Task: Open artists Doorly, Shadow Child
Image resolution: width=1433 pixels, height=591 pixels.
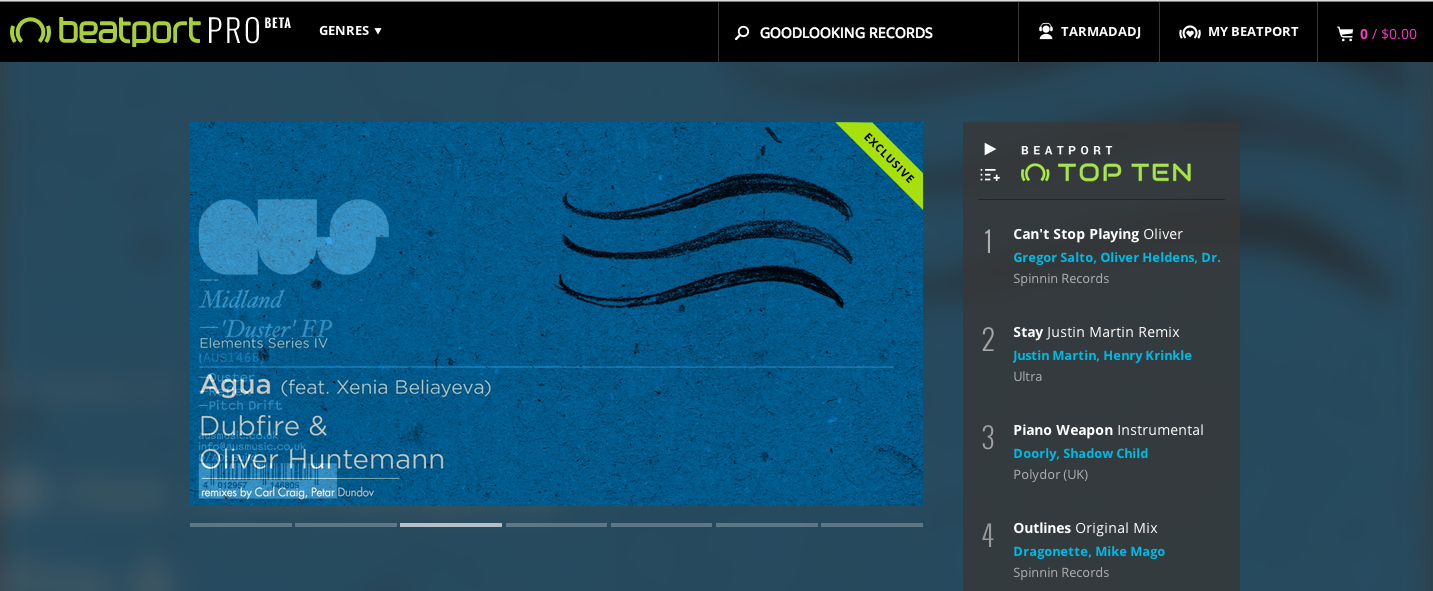Action: tap(1080, 453)
